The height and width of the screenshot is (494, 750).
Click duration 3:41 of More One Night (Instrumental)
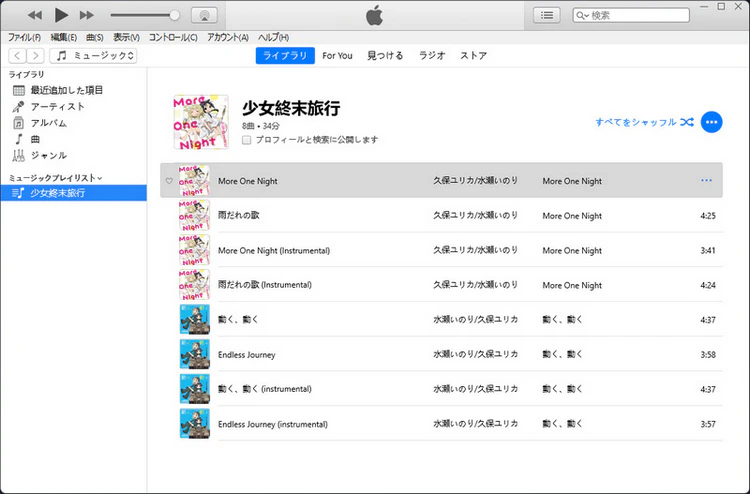pos(708,251)
